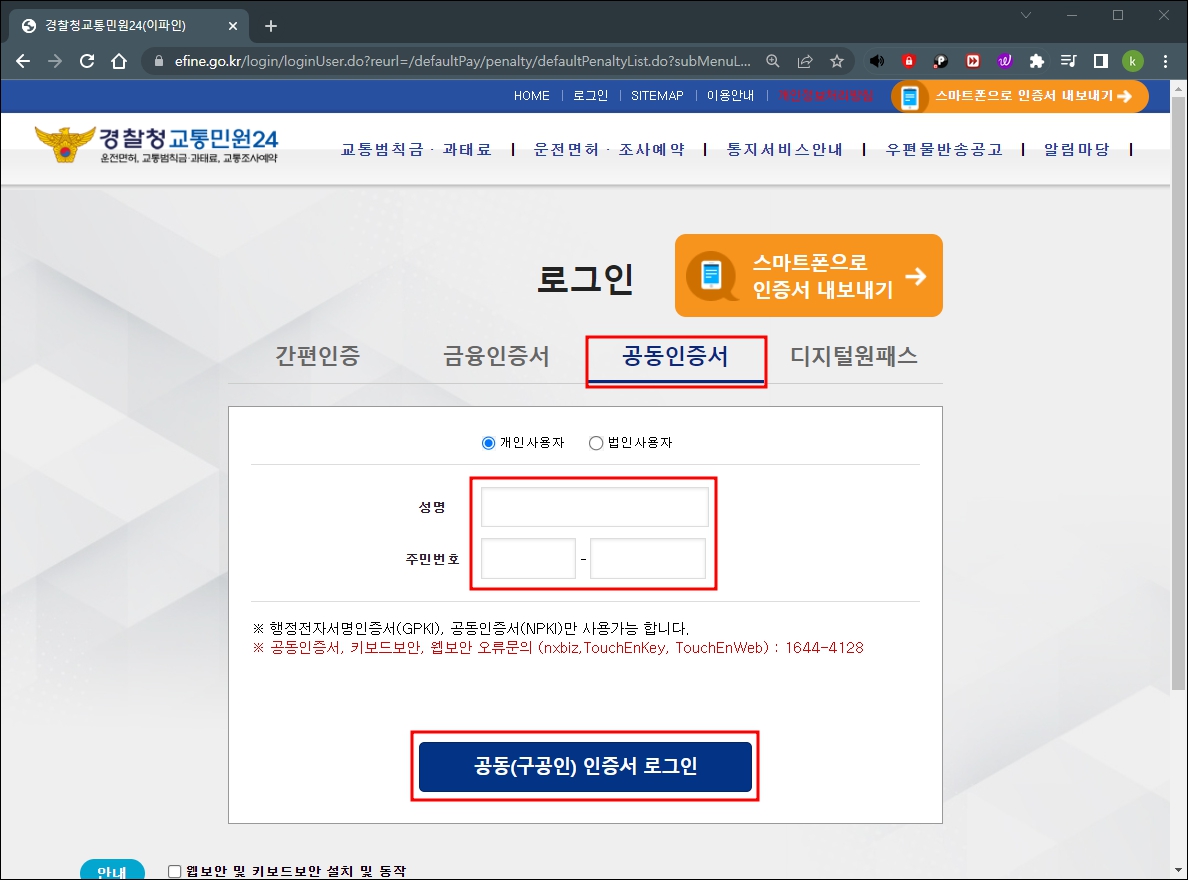The width and height of the screenshot is (1188, 880).
Task: Open the SITEMAP link
Action: click(x=657, y=96)
